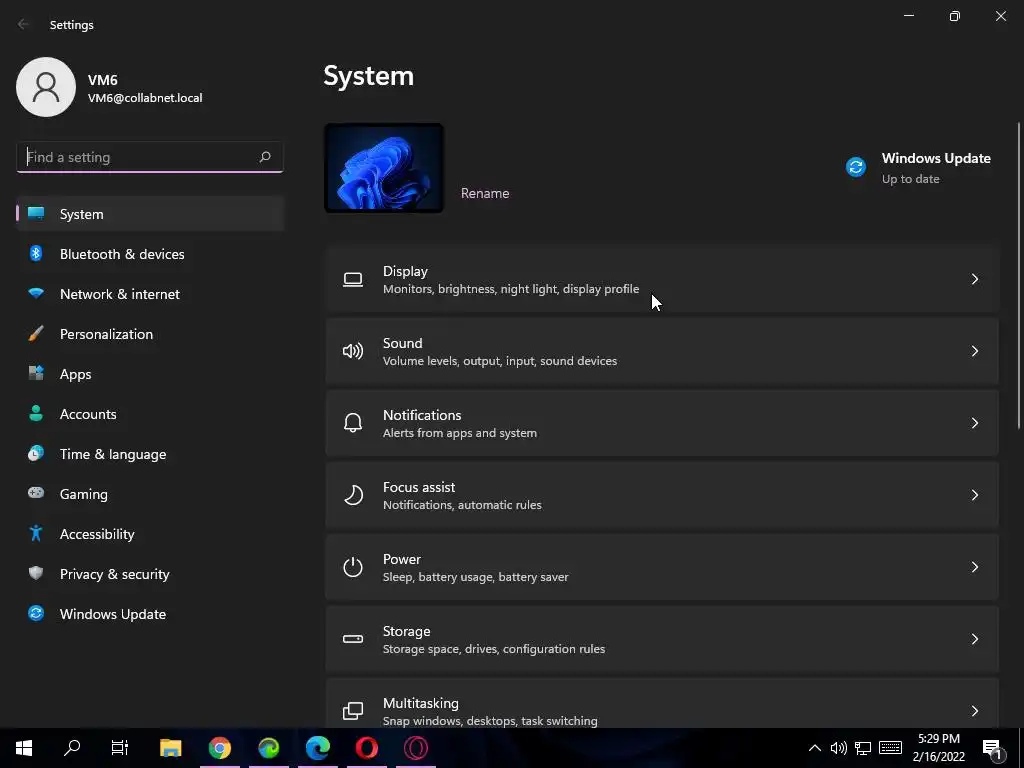Switch to Time & language settings

(150, 454)
